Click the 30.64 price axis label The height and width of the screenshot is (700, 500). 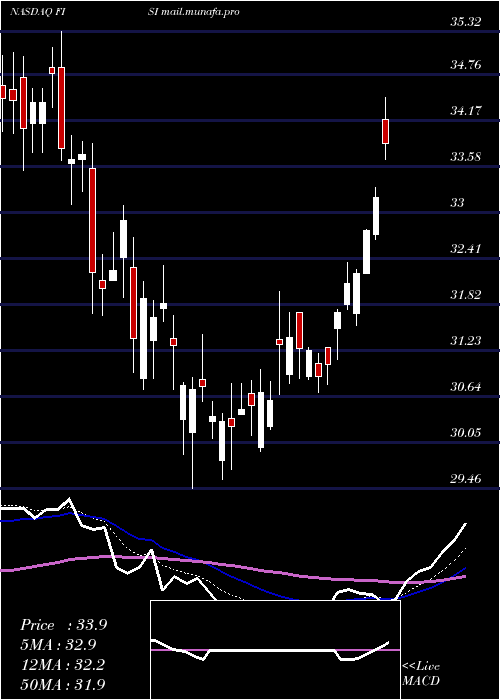point(466,387)
